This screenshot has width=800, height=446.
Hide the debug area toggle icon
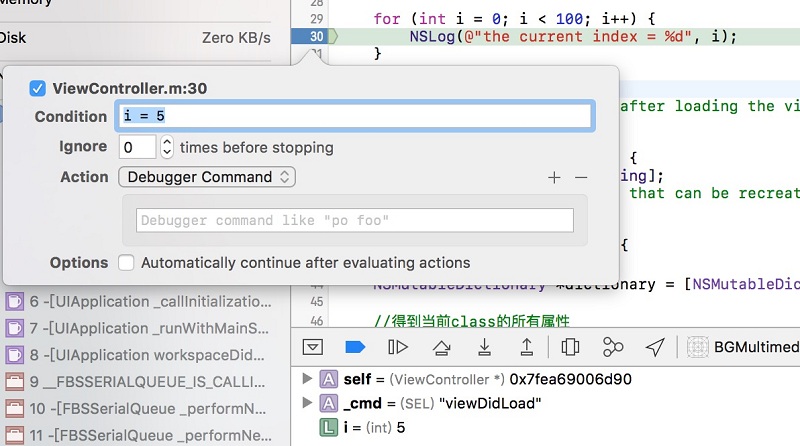coord(313,347)
